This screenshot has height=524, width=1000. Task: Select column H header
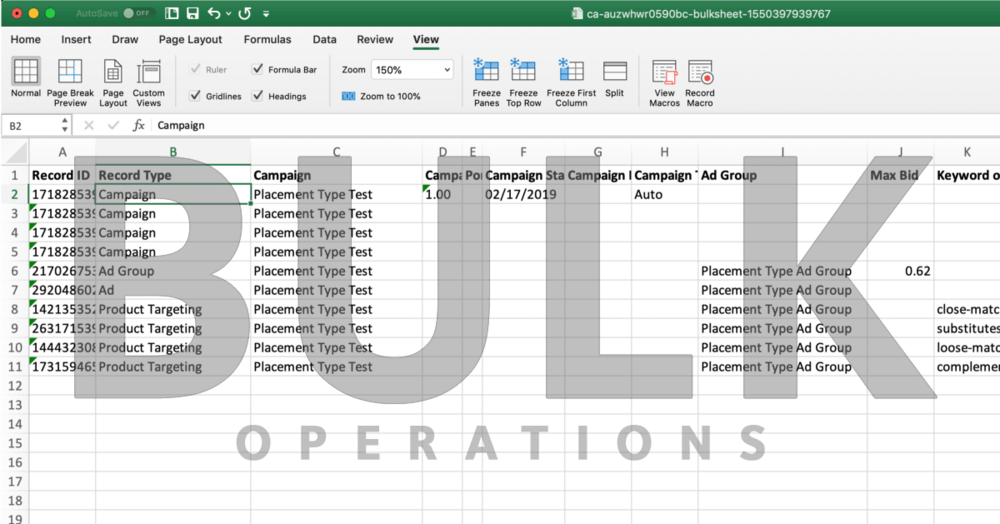[665, 152]
